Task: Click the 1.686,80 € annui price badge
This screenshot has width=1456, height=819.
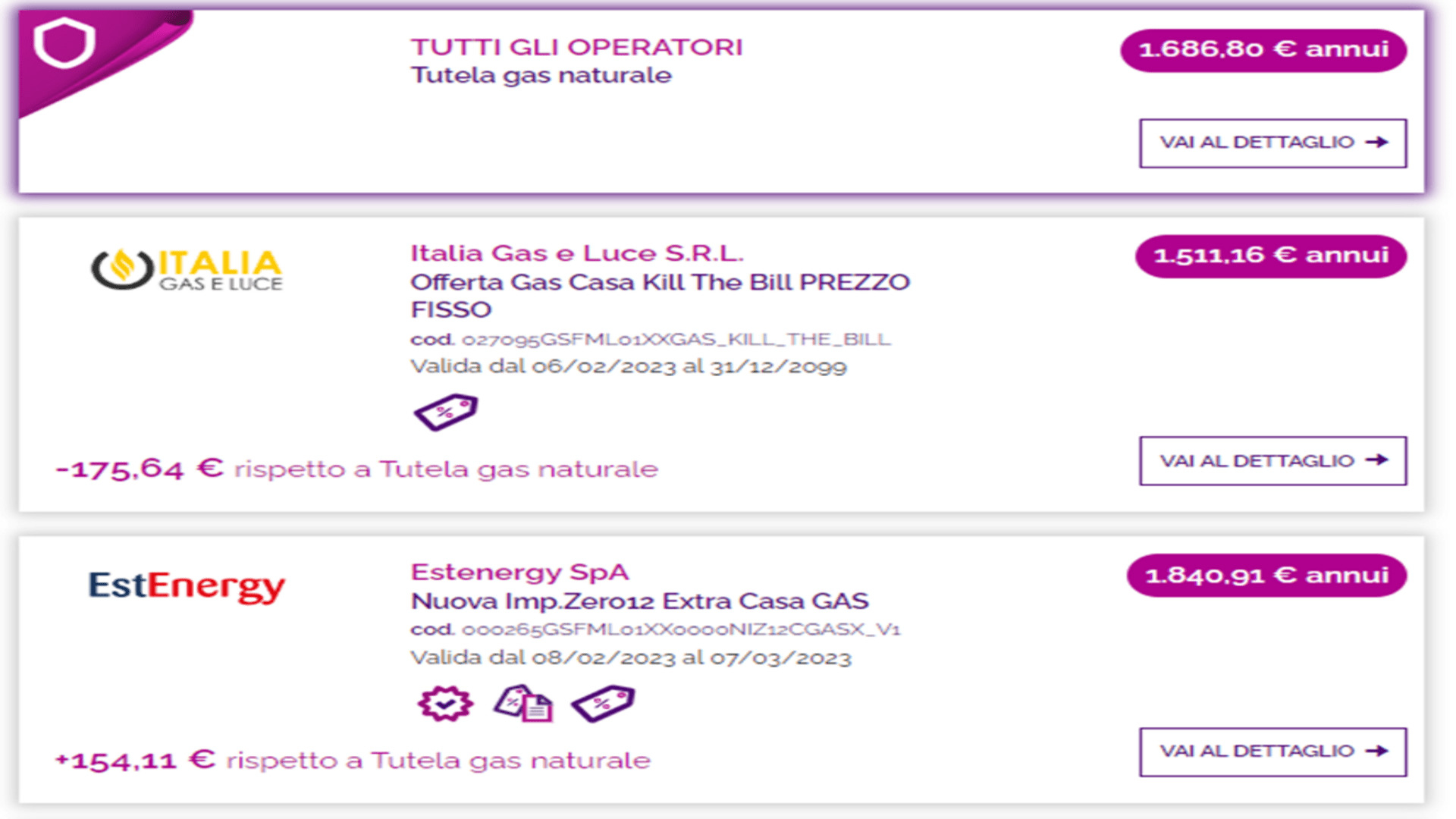Action: pyautogui.click(x=1263, y=50)
